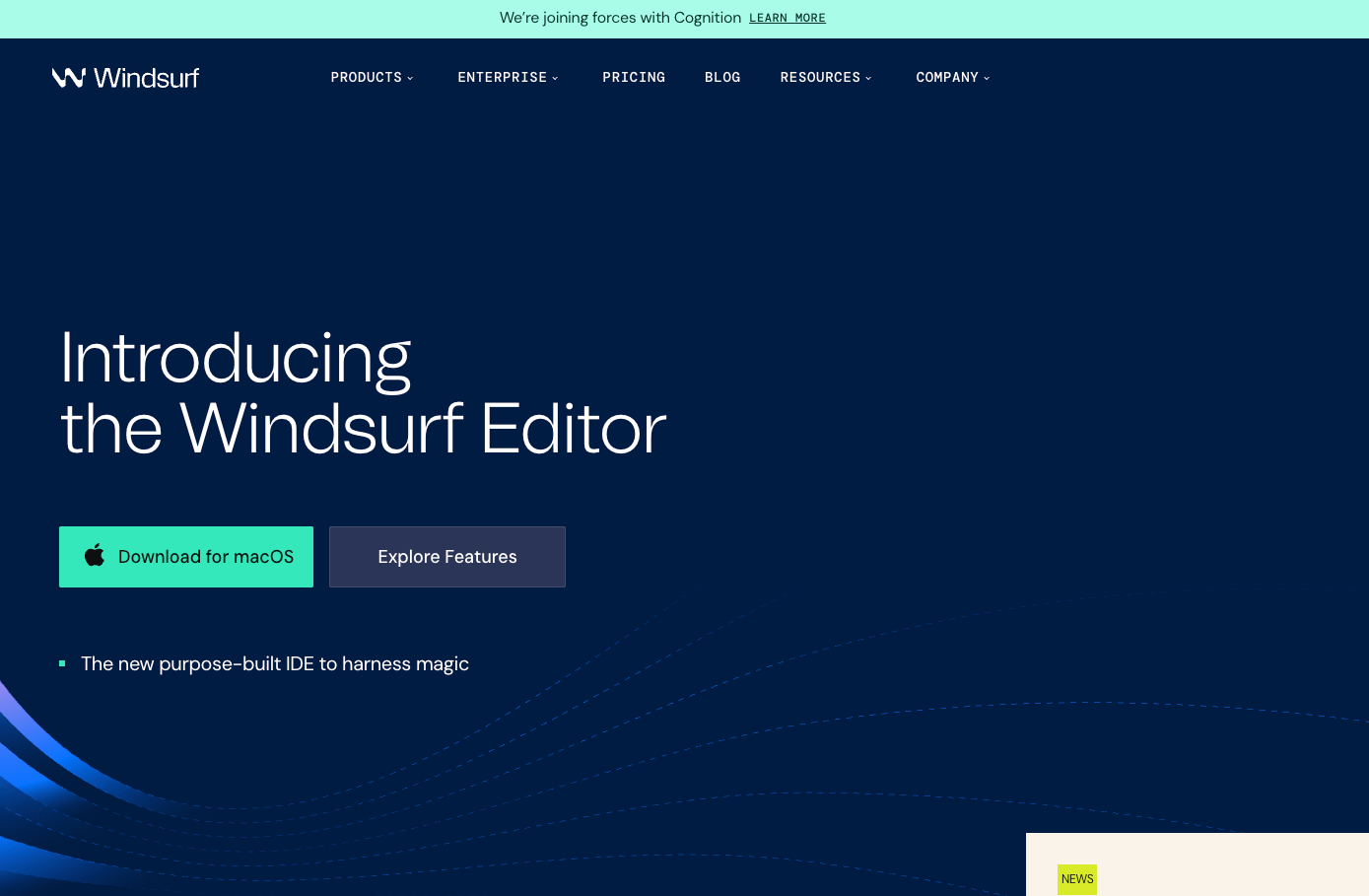Open the Resources dropdown menu
The image size is (1369, 896).
[826, 77]
